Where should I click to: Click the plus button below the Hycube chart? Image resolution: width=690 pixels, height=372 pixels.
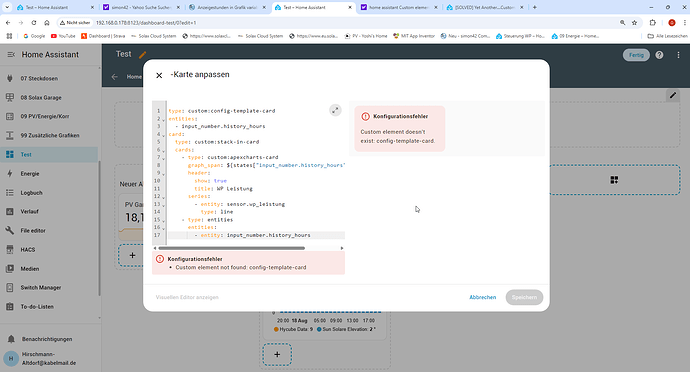pyautogui.click(x=277, y=354)
